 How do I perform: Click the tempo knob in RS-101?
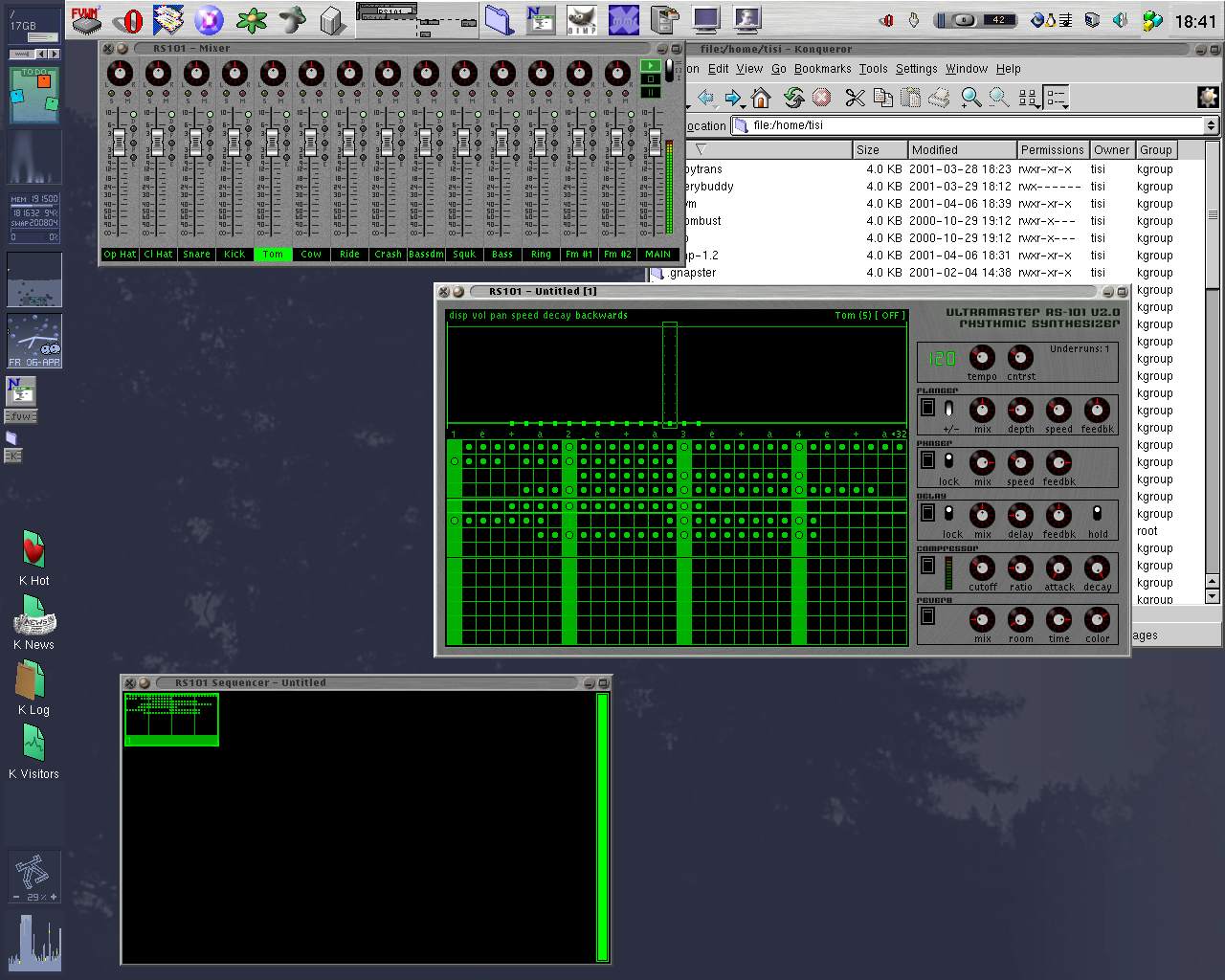click(x=982, y=358)
